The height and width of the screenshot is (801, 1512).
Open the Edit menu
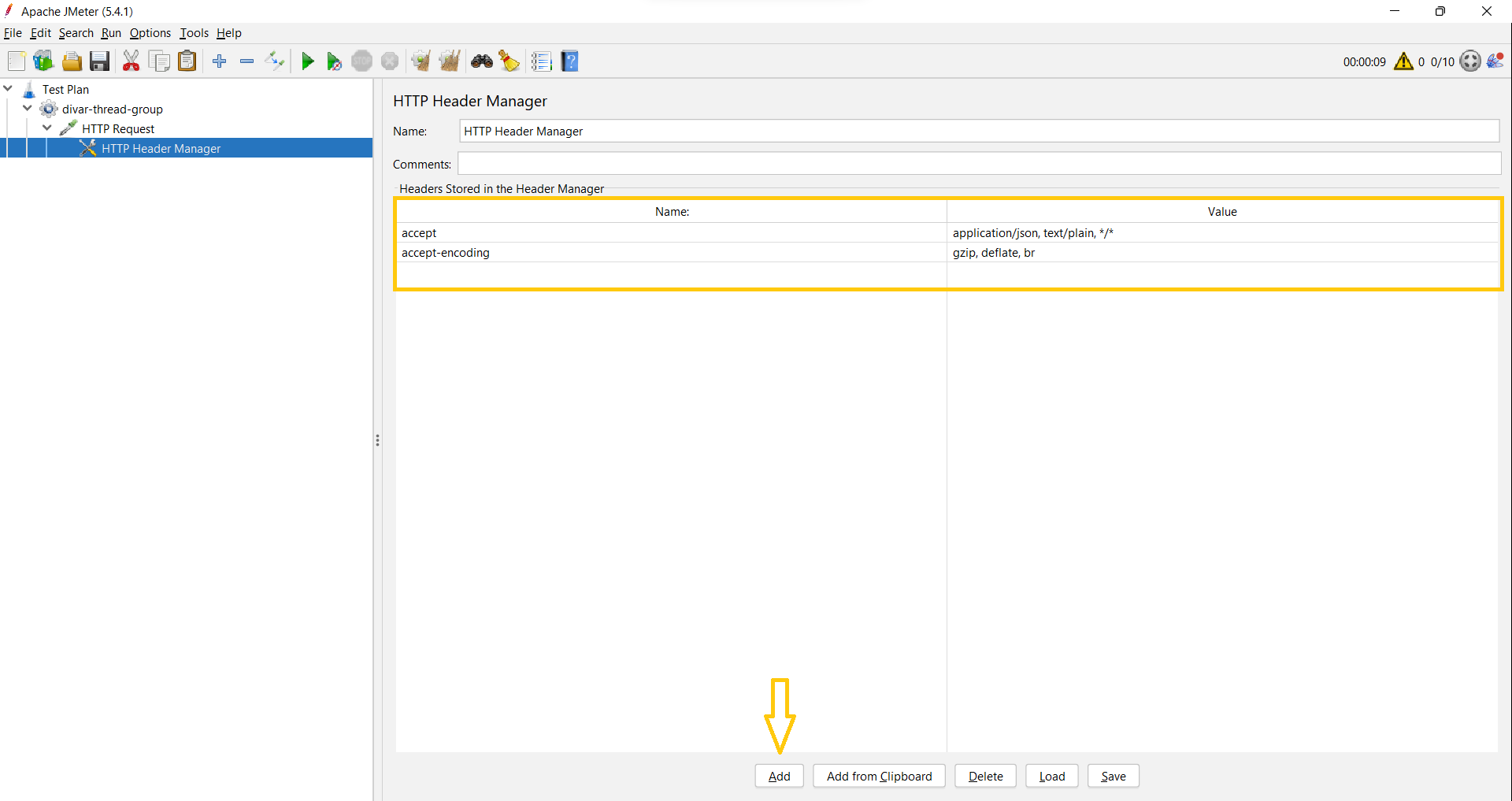coord(41,33)
